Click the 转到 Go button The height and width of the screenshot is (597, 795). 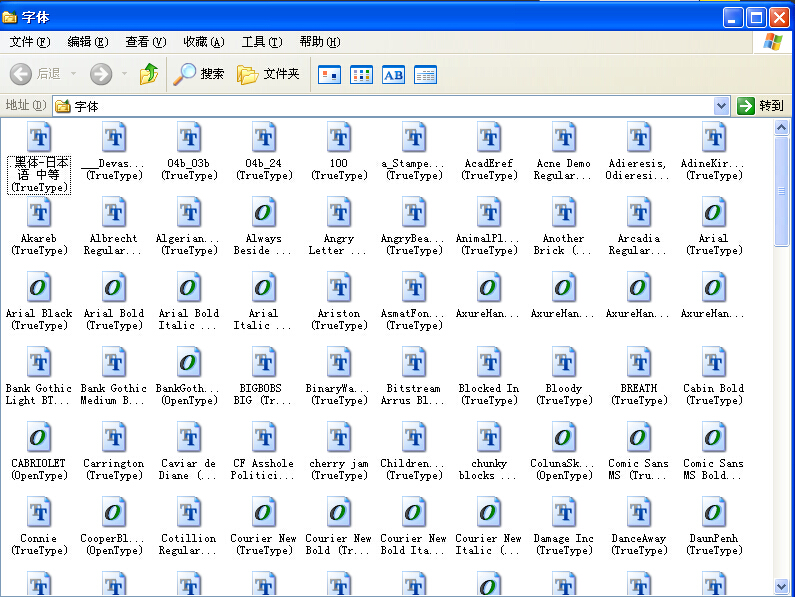click(760, 106)
